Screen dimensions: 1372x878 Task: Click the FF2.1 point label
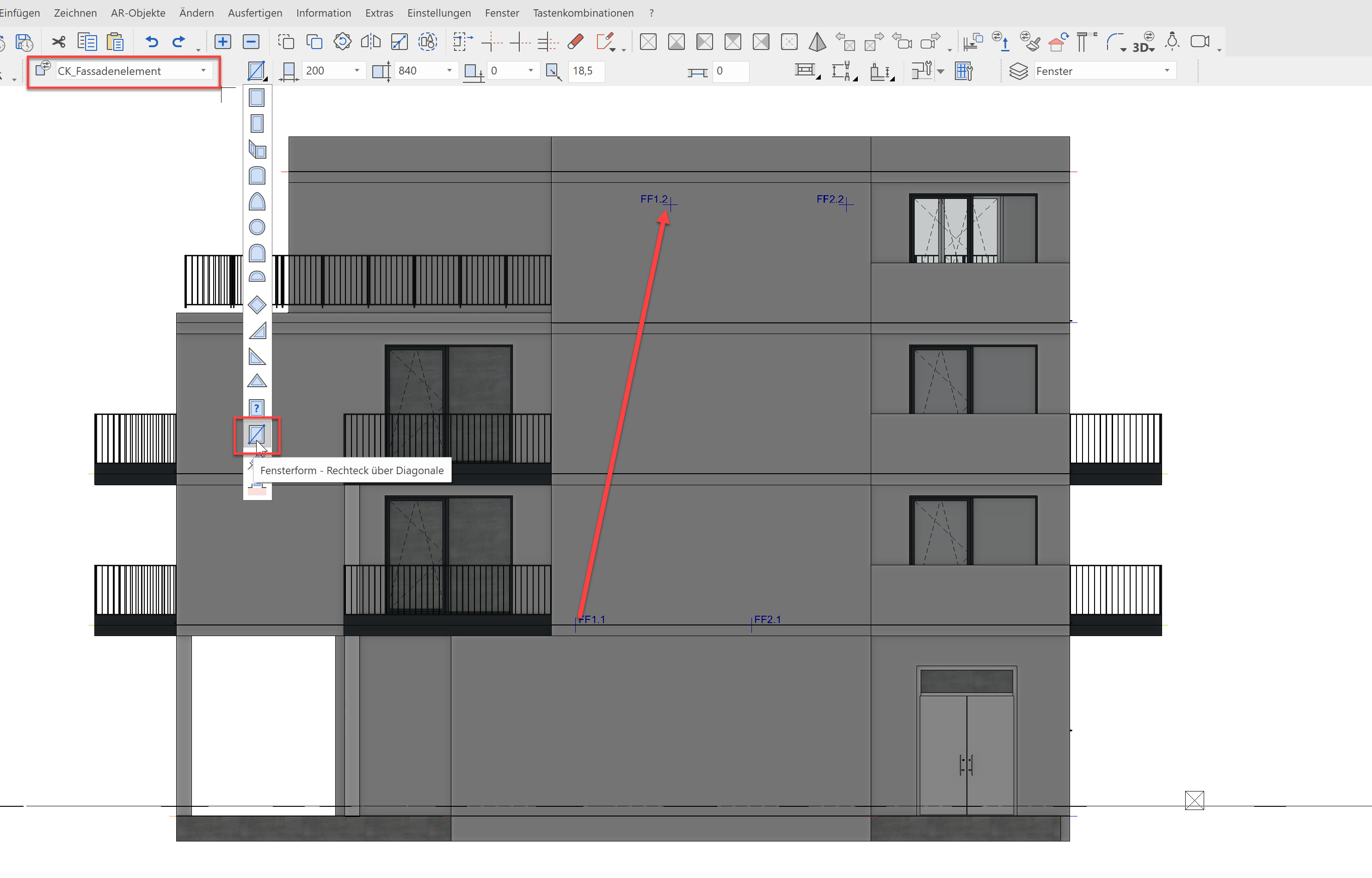(x=768, y=619)
